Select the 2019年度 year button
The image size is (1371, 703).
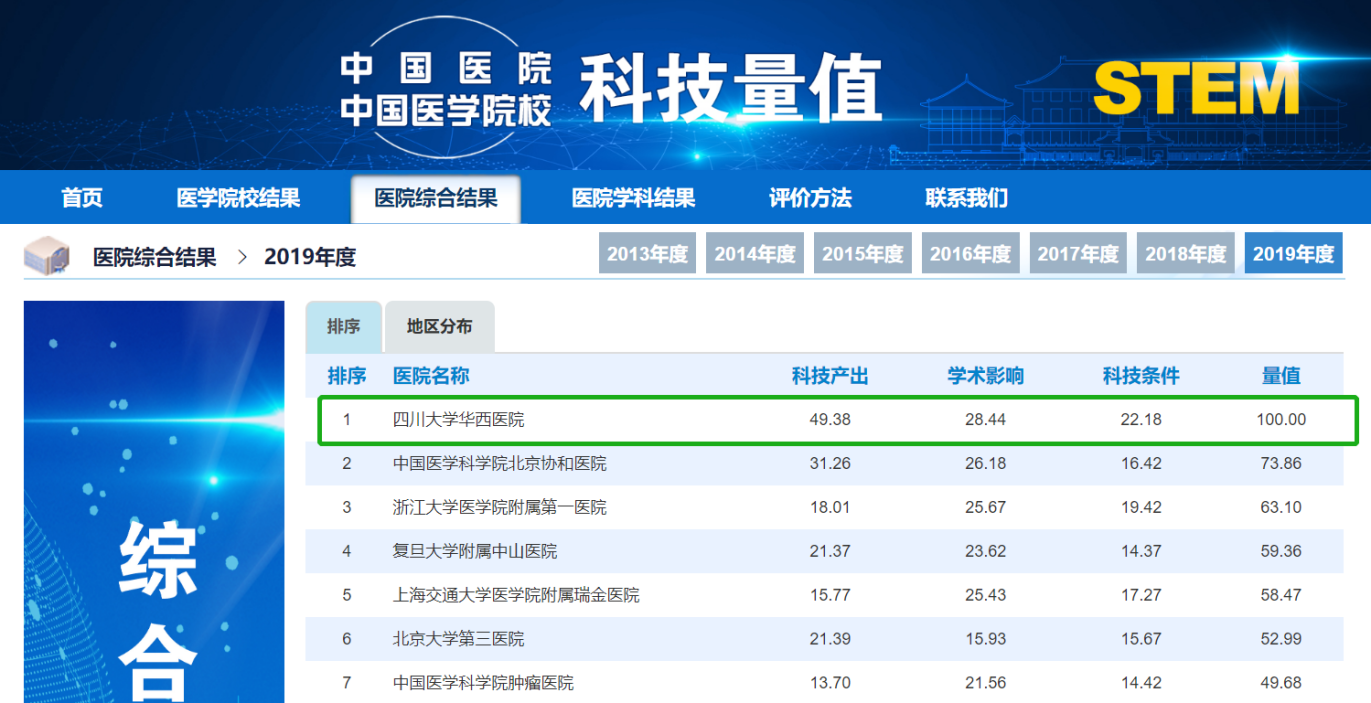click(x=1294, y=253)
